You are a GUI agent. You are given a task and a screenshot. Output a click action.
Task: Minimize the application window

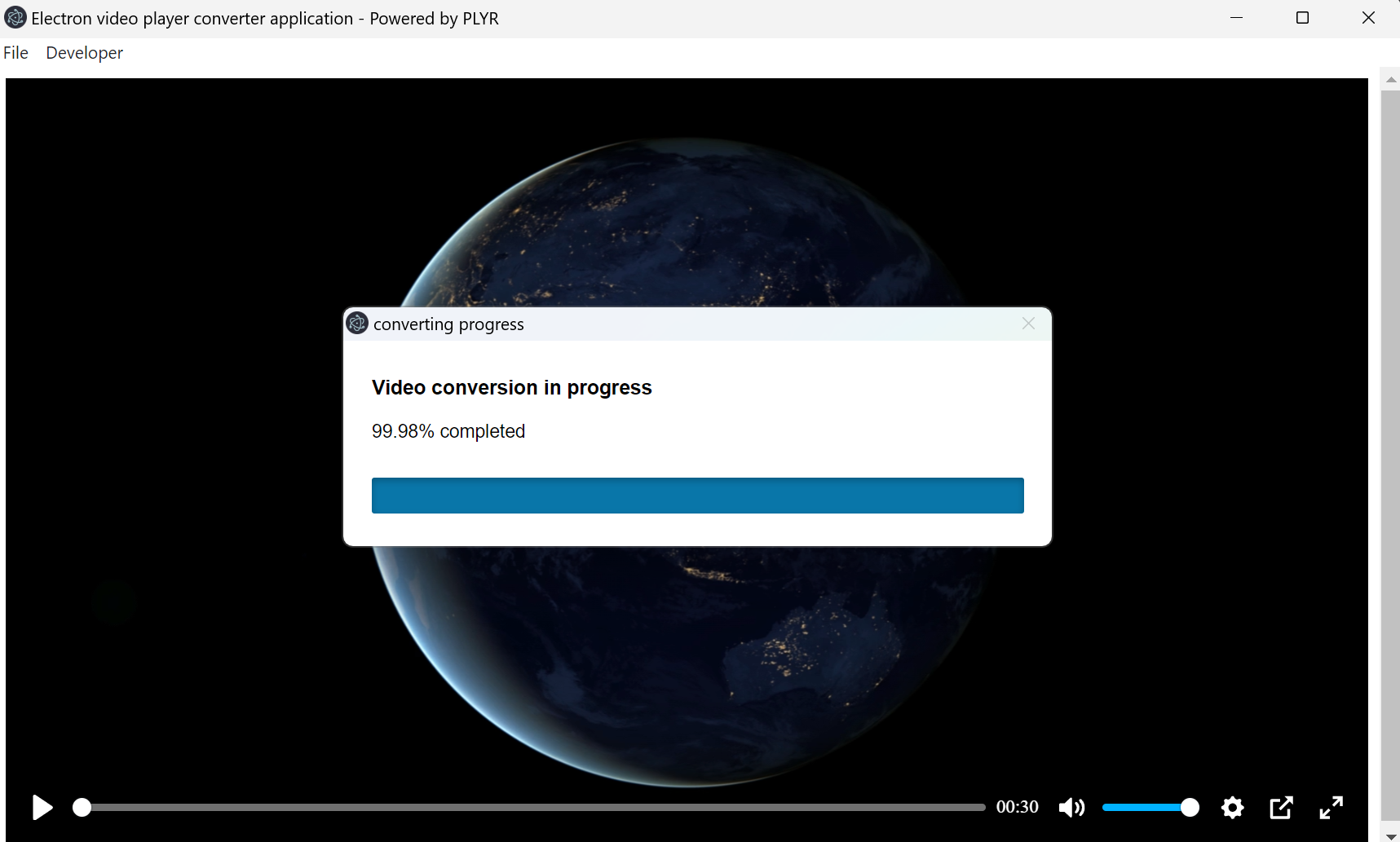[x=1236, y=18]
